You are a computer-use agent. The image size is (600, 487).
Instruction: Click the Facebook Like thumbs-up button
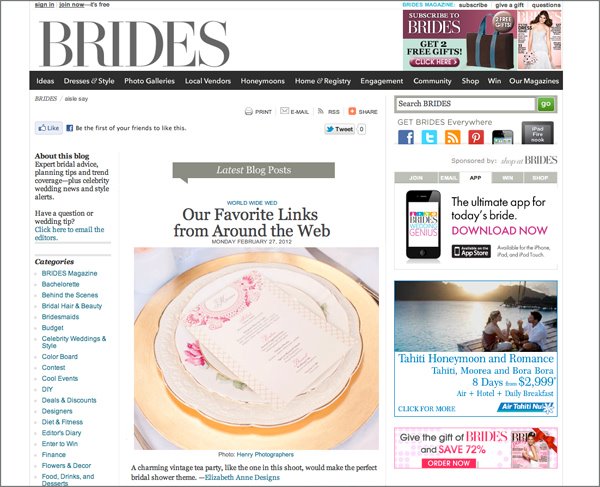tap(49, 128)
